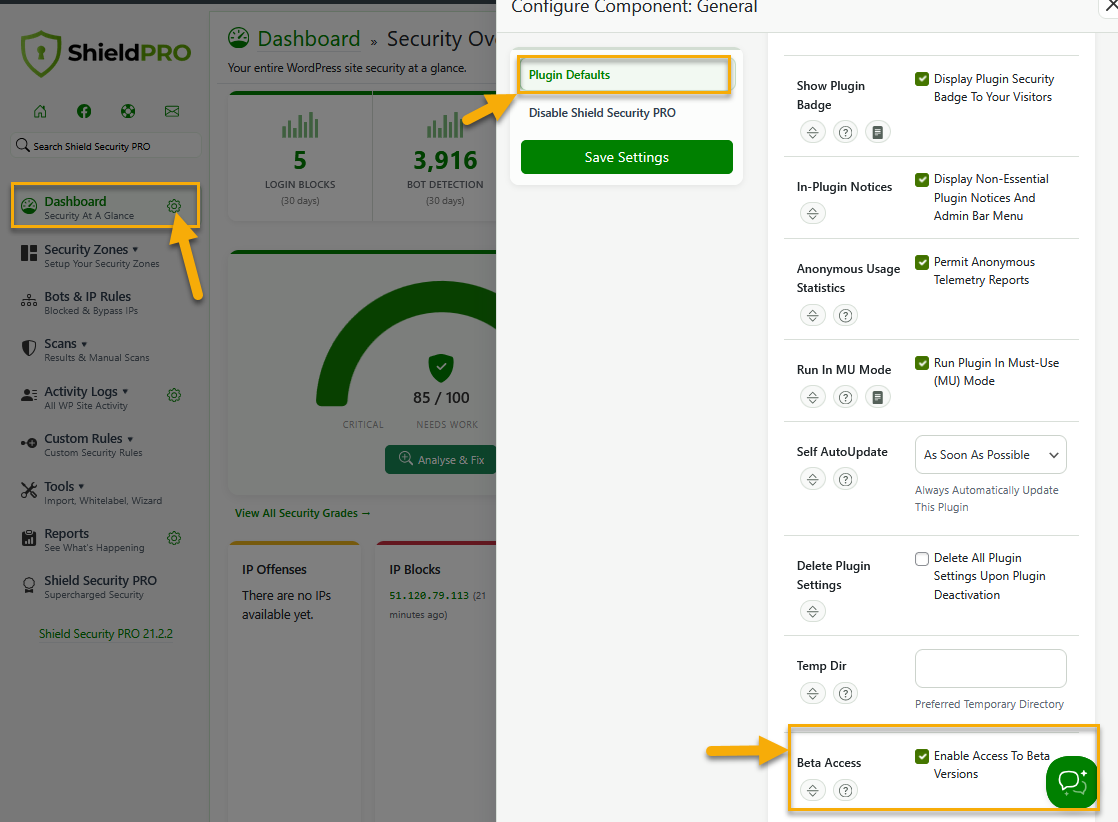Click help icon for Run In MU Mode
This screenshot has width=1118, height=822.
click(845, 397)
